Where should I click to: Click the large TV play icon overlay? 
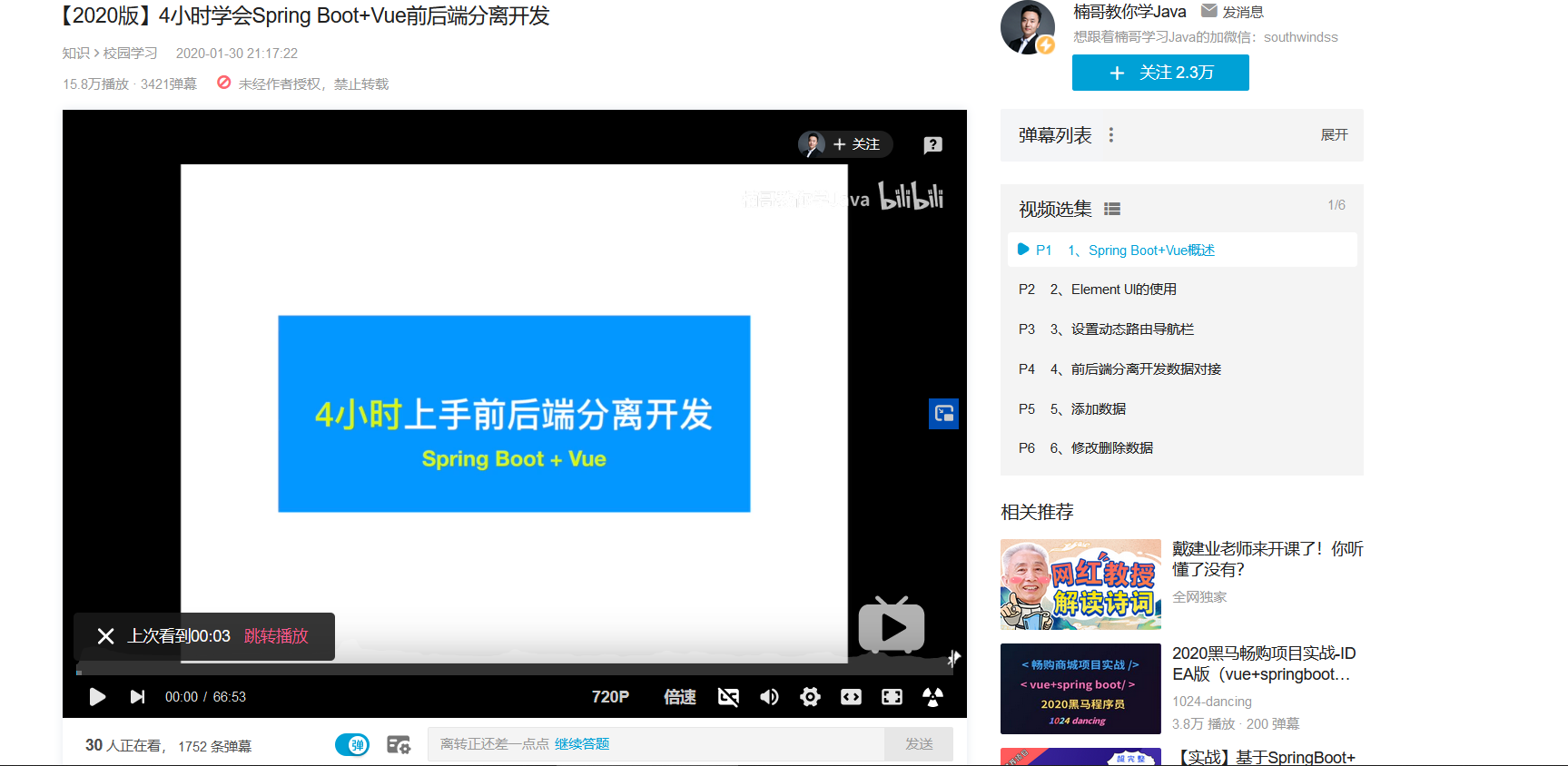click(892, 625)
